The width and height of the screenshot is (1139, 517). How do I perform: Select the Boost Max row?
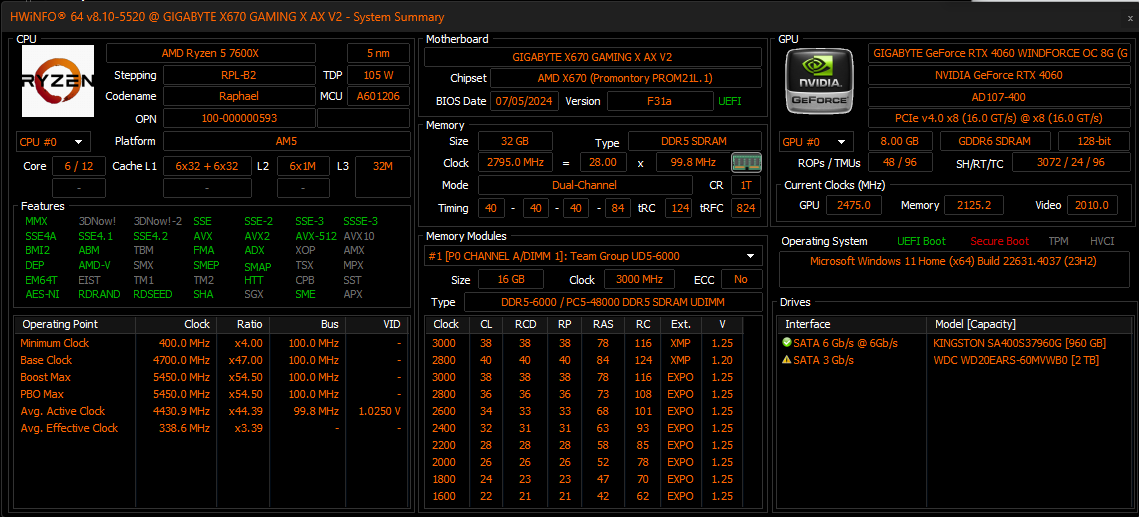tap(211, 377)
